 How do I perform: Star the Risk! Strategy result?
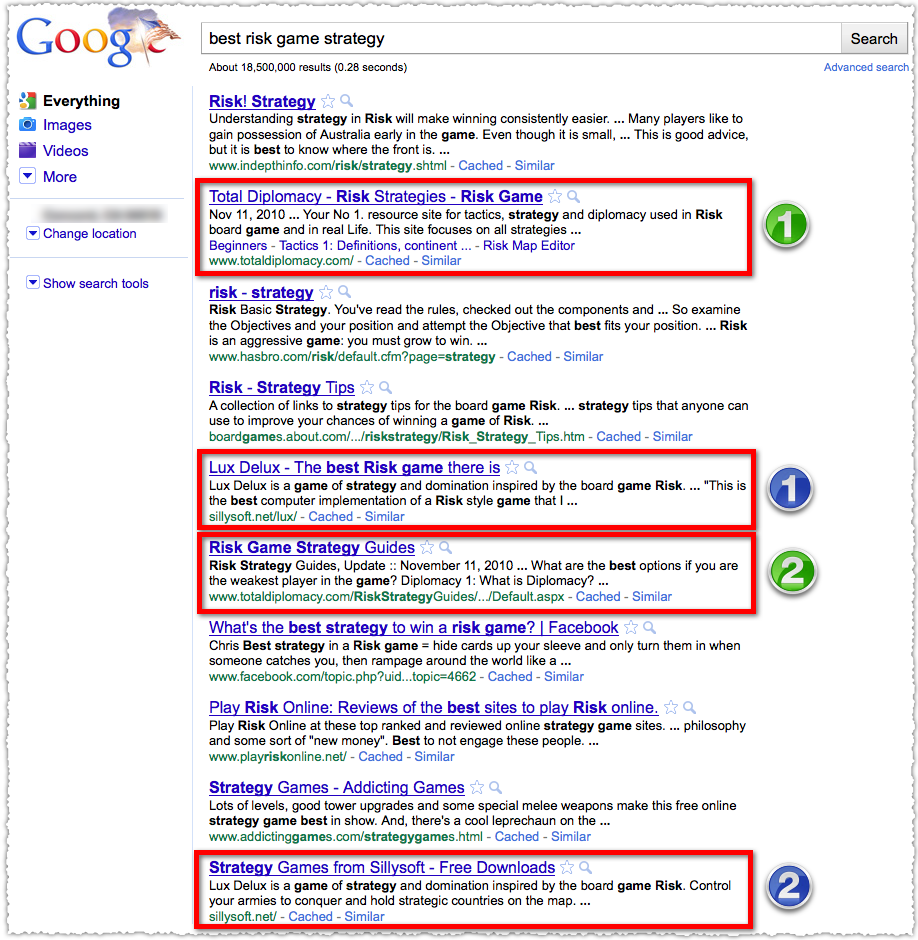[328, 101]
